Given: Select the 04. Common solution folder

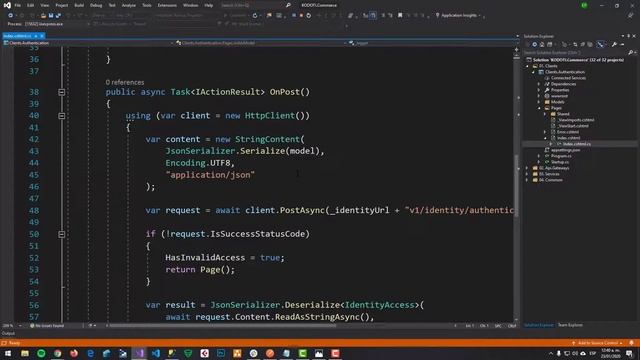Looking at the screenshot, I should pos(551,180).
